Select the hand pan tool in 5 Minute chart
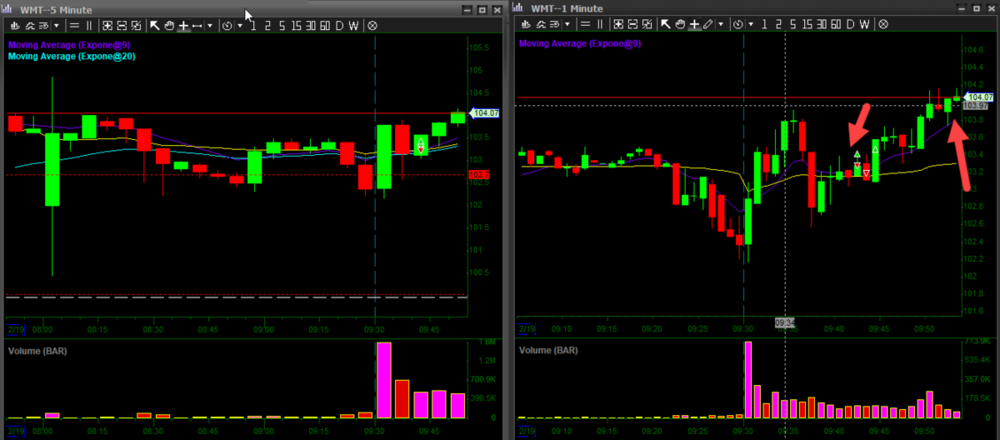The height and width of the screenshot is (440, 1000). tap(169, 24)
